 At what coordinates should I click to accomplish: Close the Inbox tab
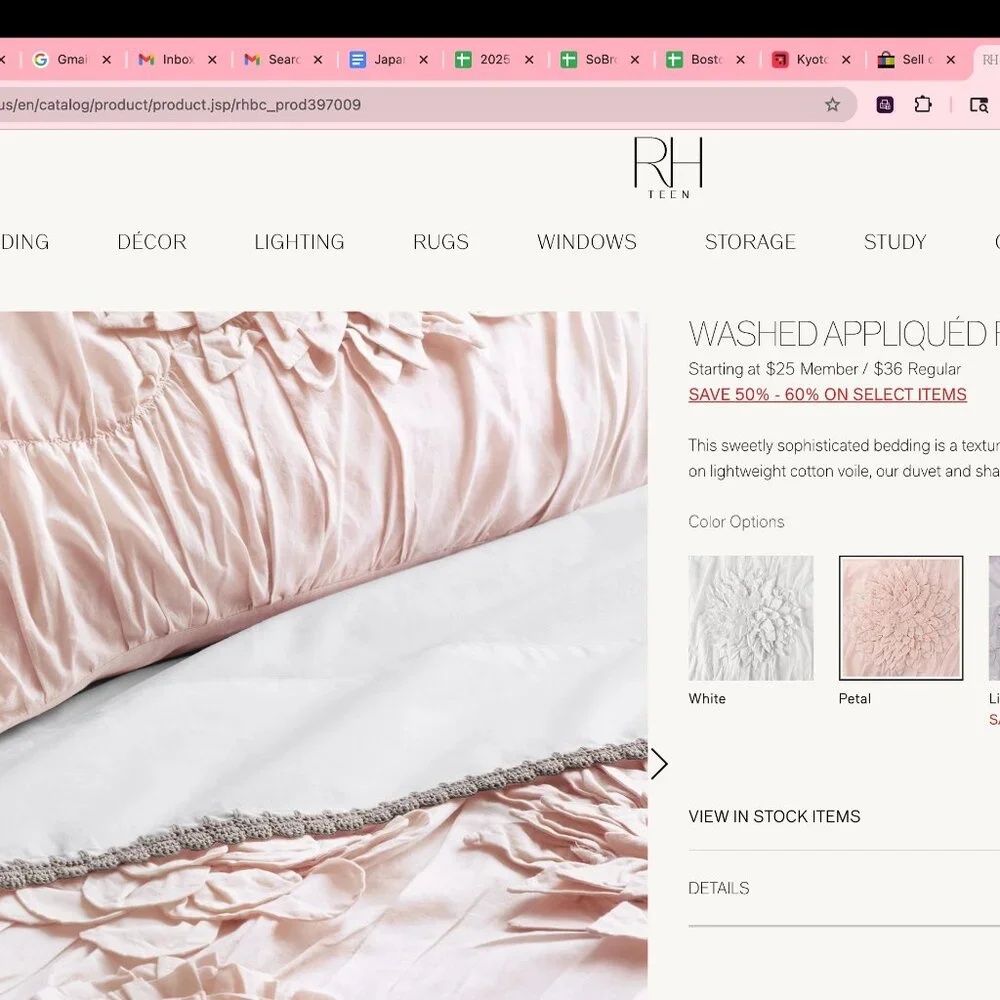tap(212, 59)
